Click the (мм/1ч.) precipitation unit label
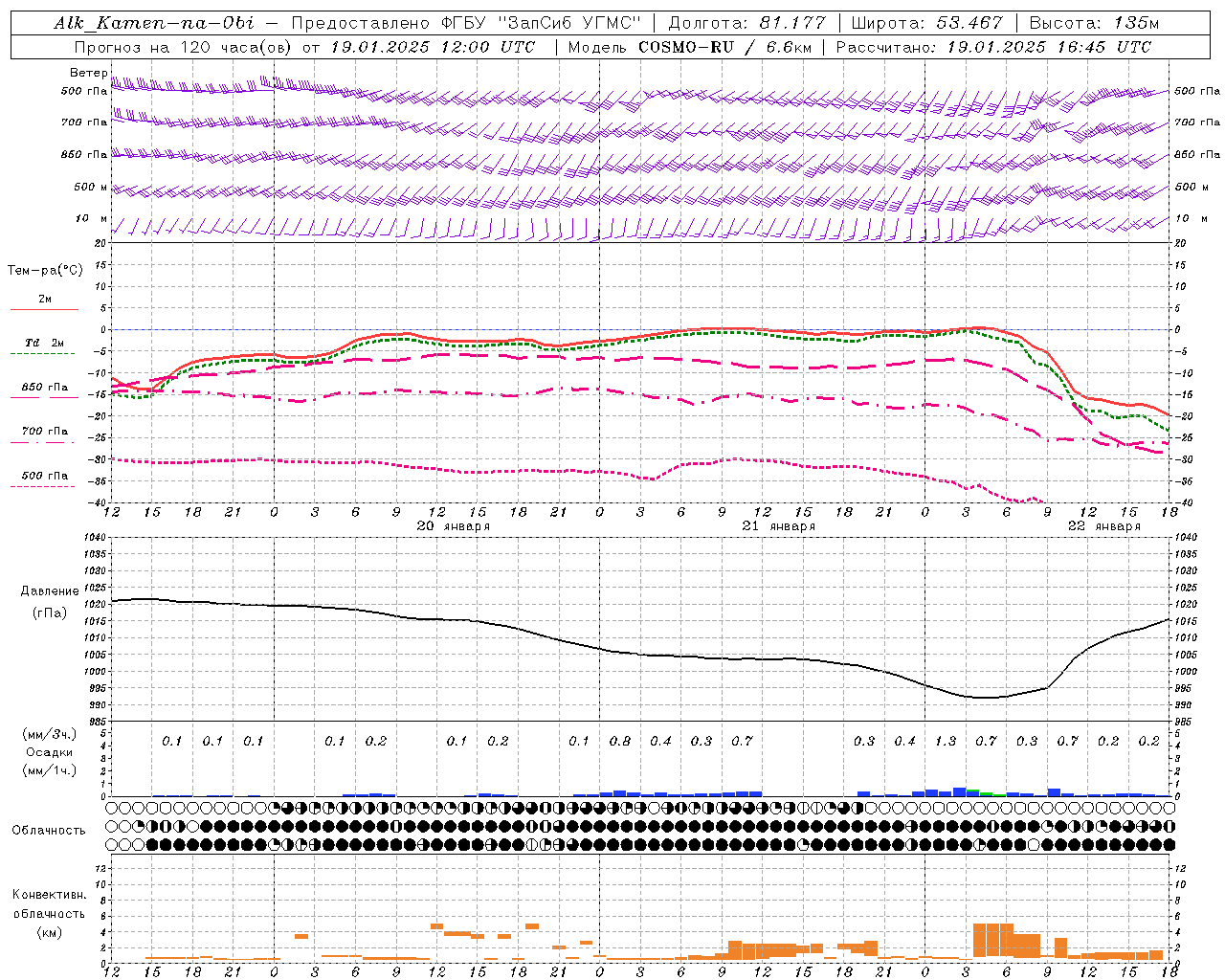1225x980 pixels. coord(49,770)
